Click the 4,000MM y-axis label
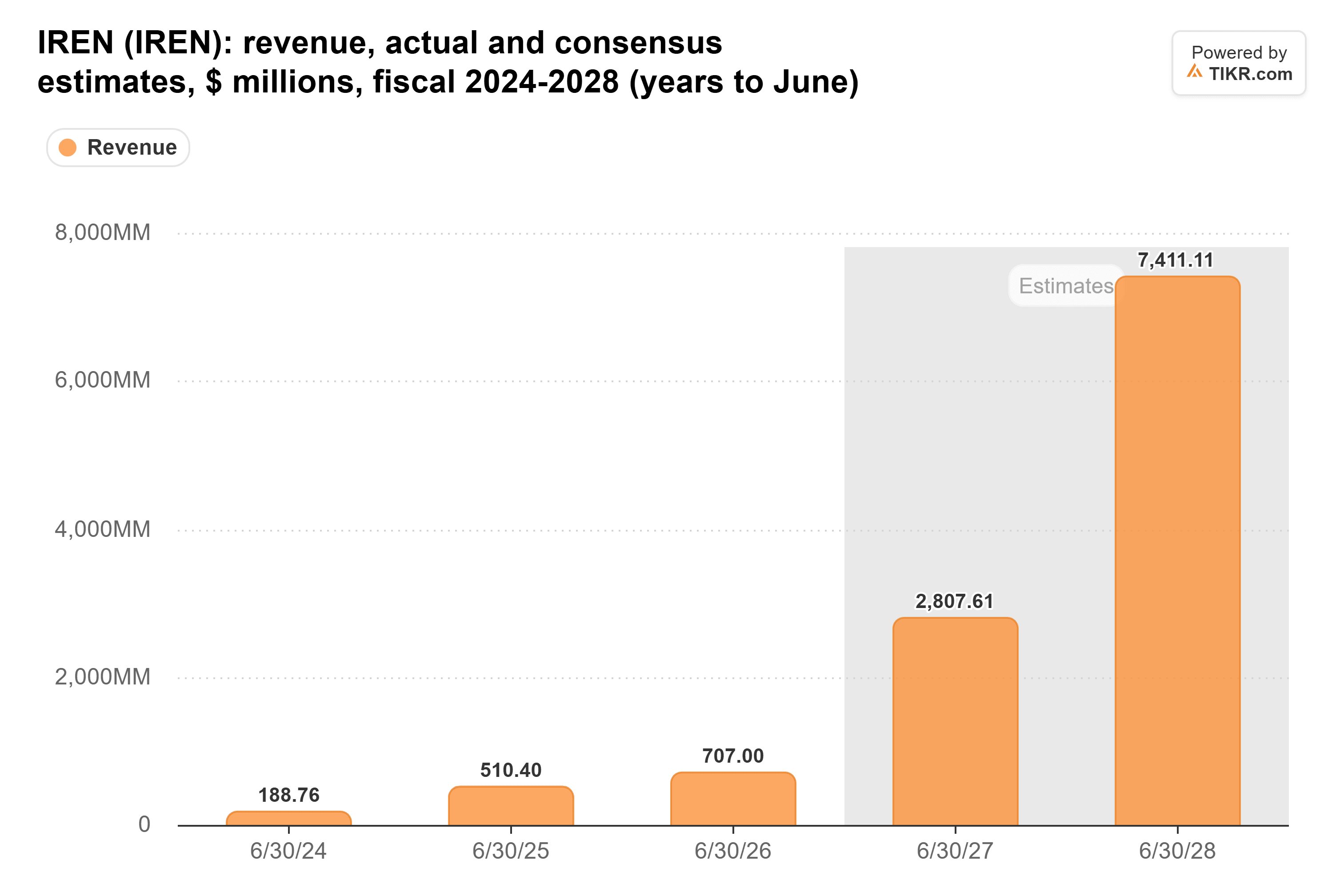The image size is (1344, 896). click(103, 529)
